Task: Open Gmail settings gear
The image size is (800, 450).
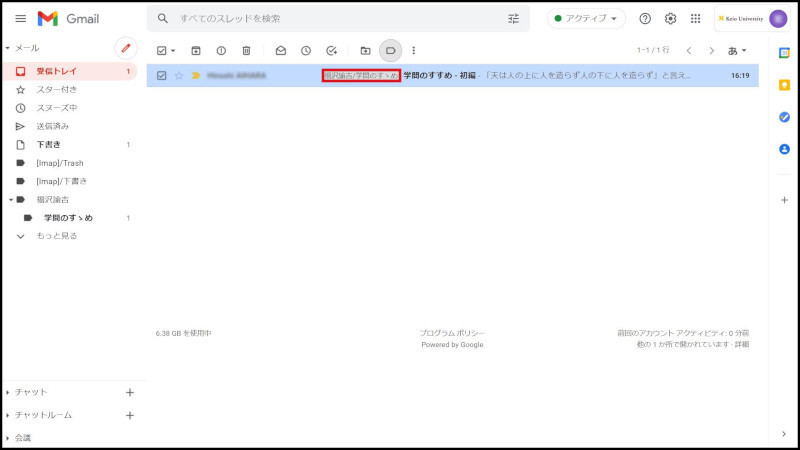Action: [x=671, y=18]
